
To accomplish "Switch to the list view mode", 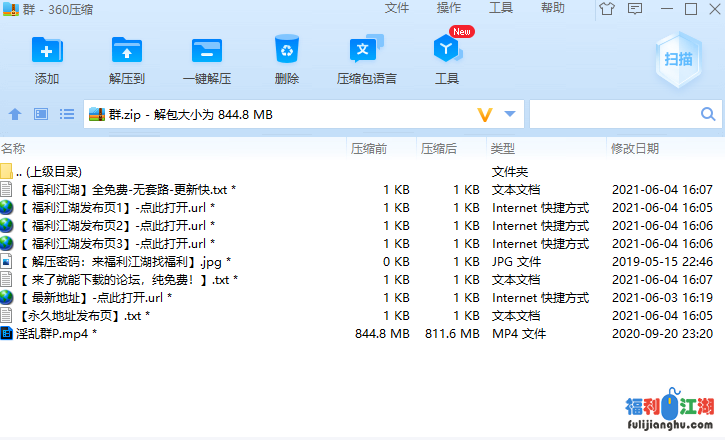I will (x=66, y=114).
